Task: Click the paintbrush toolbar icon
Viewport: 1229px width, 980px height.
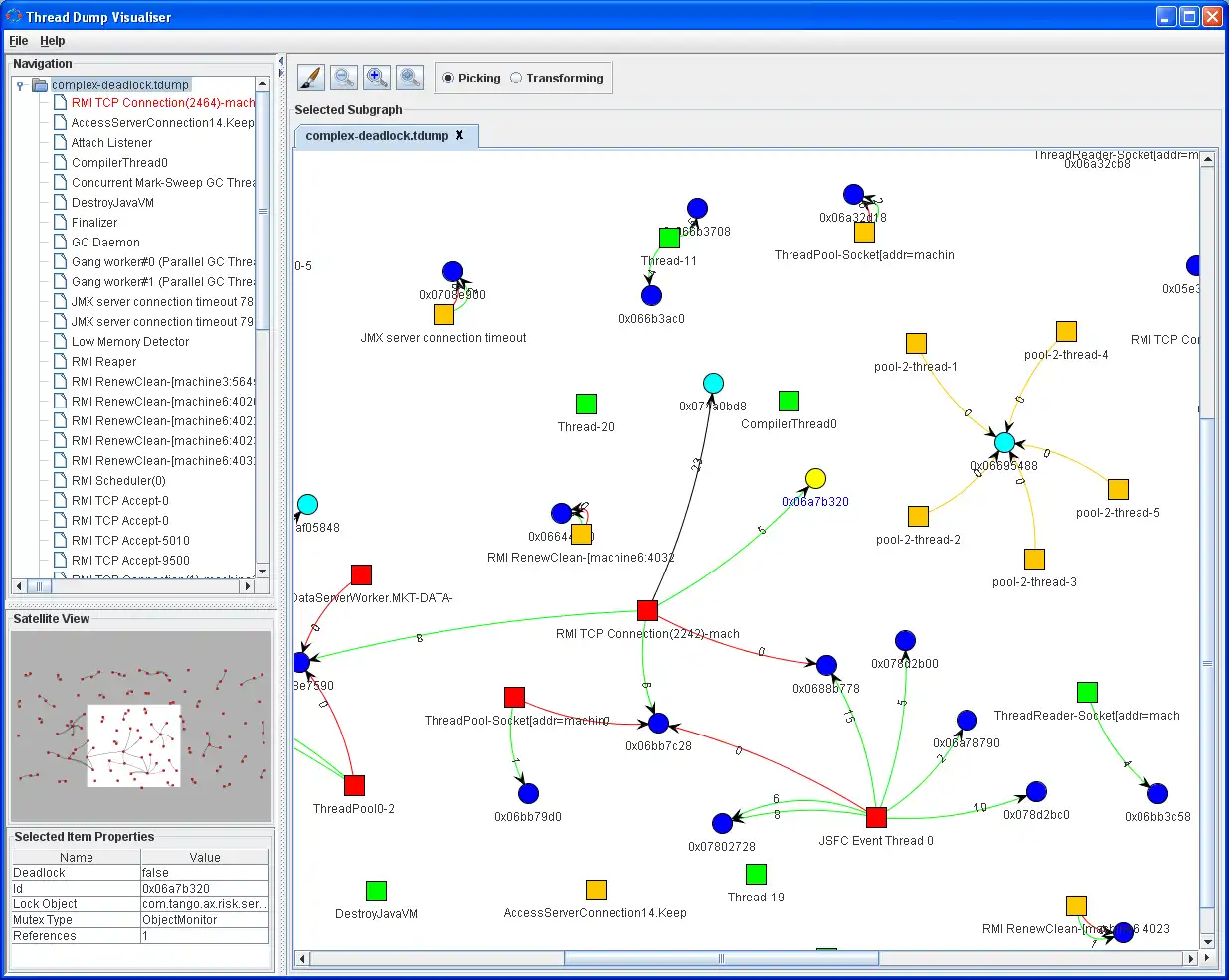Action: click(x=310, y=78)
